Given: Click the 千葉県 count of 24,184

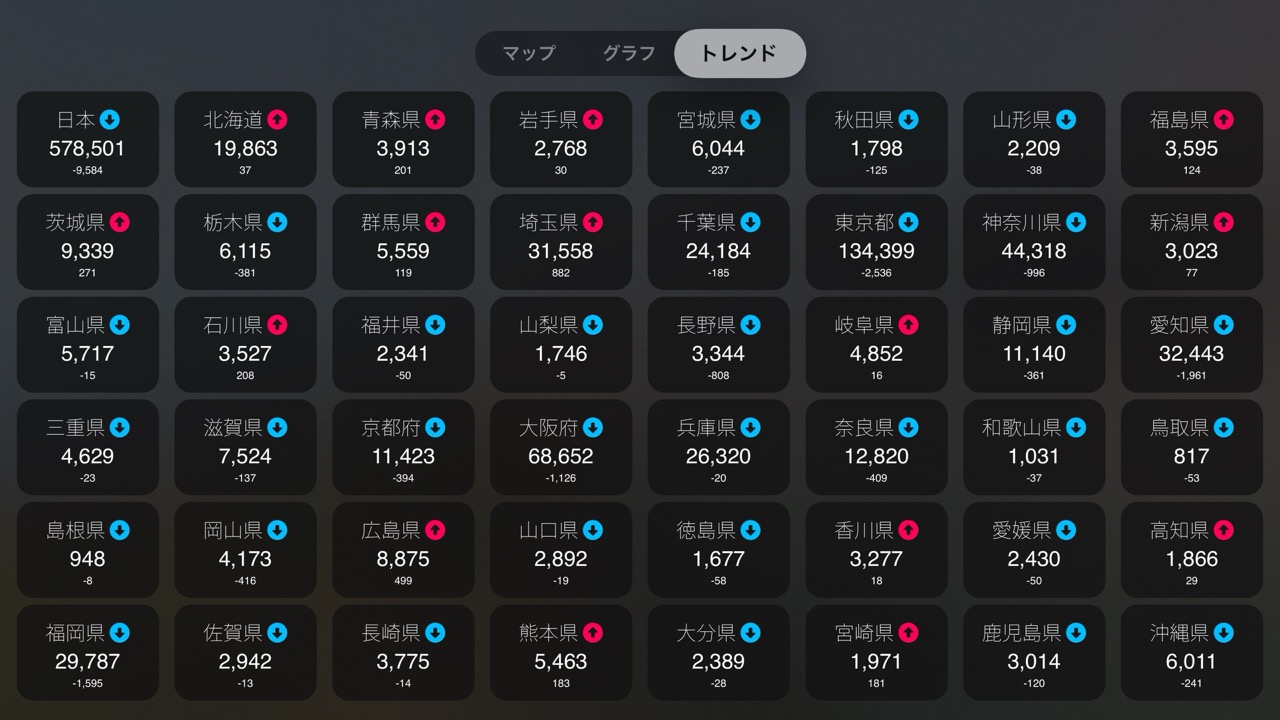Looking at the screenshot, I should pos(718,251).
